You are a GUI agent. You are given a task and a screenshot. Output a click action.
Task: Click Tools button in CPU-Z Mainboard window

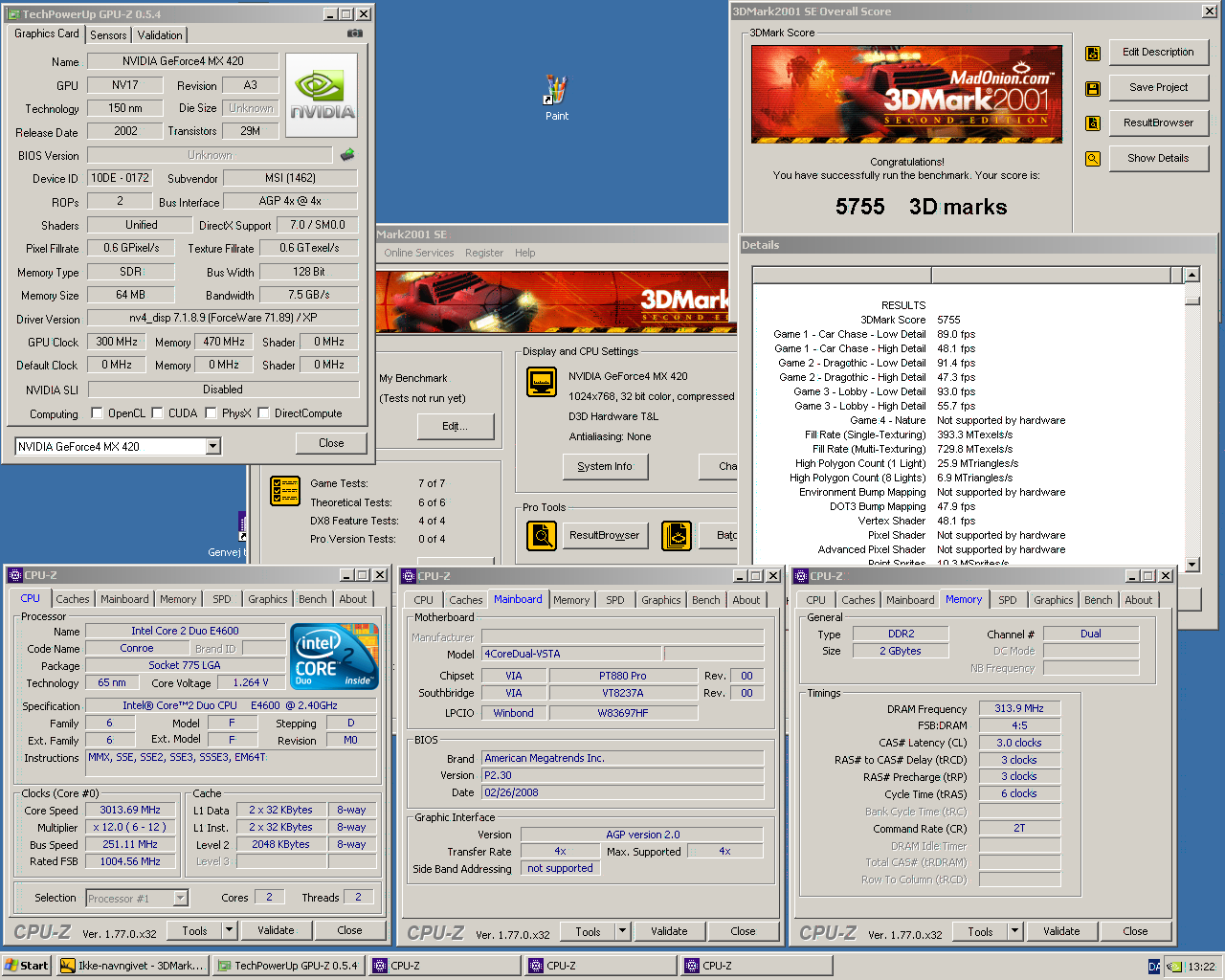pyautogui.click(x=588, y=931)
